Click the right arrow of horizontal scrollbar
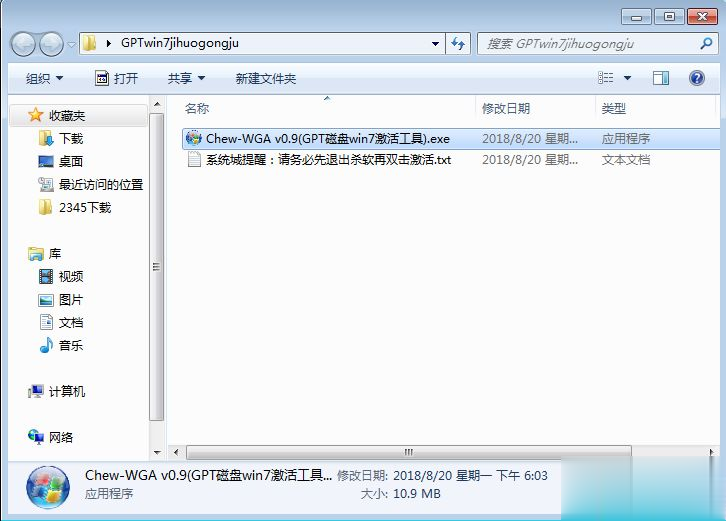This screenshot has height=521, width=726. point(712,452)
